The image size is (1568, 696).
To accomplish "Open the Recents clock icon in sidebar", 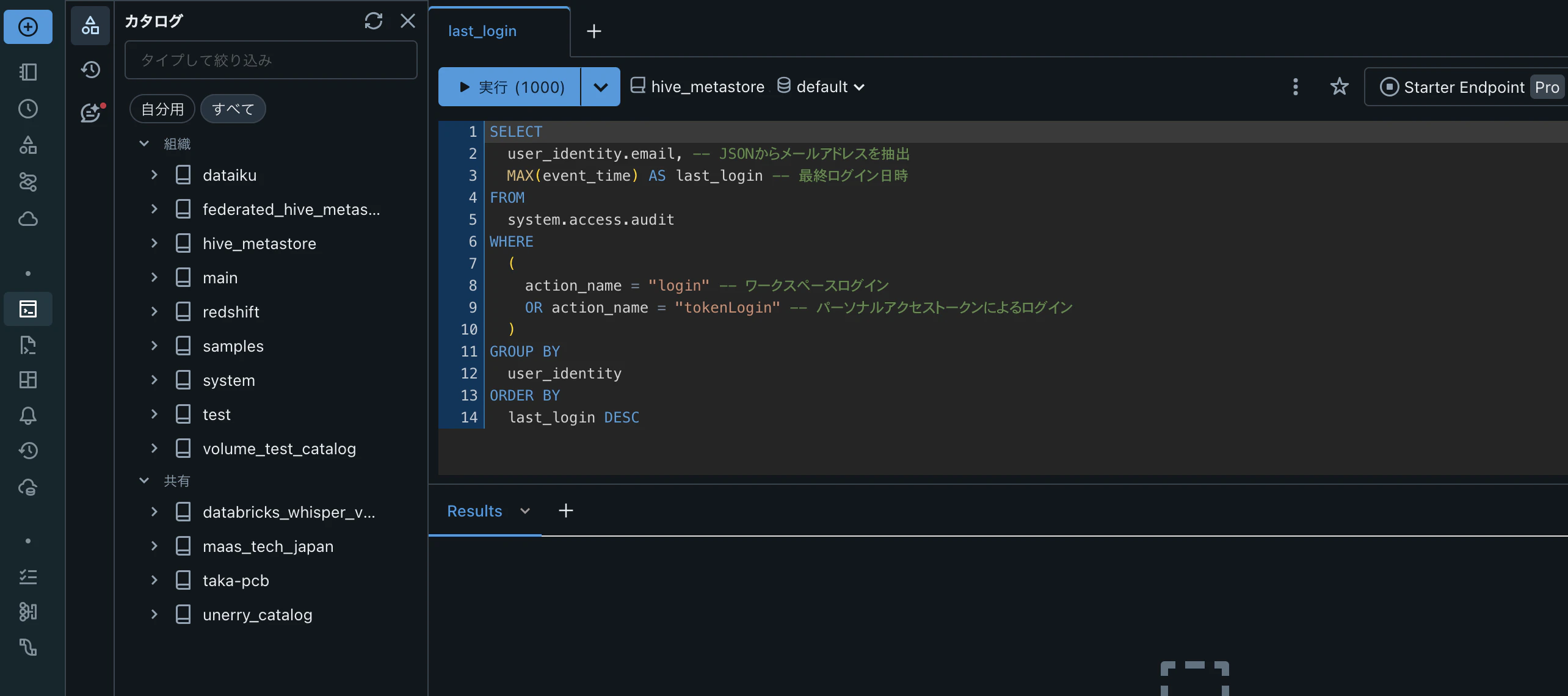I will click(x=28, y=109).
